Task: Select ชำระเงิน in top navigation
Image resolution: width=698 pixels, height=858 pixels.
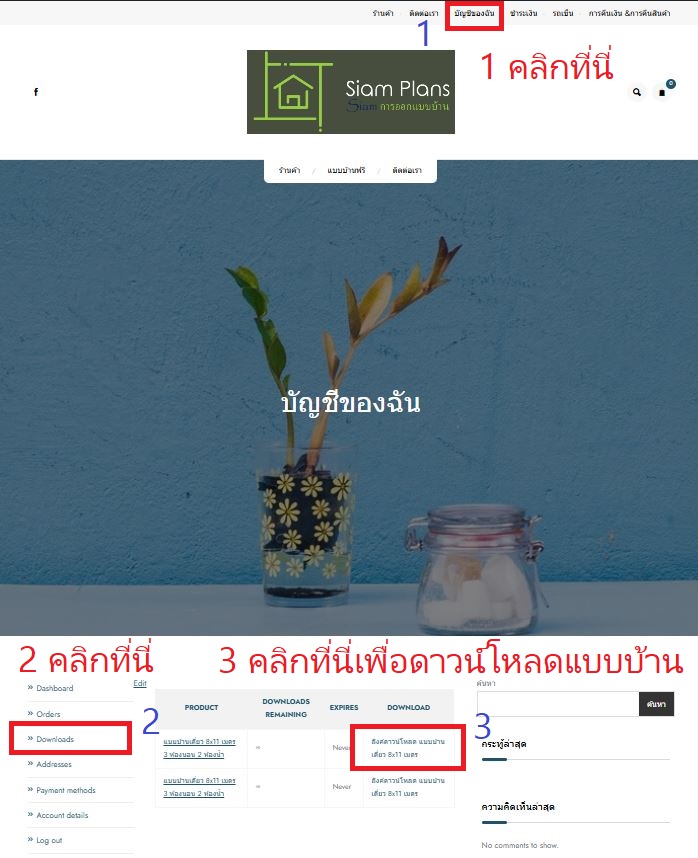Action: (x=524, y=13)
